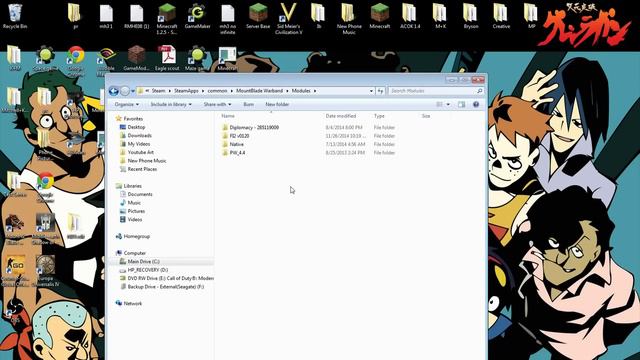This screenshot has height=360, width=640.
Task: Select the Diplomacy folder in file list
Action: click(x=250, y=127)
